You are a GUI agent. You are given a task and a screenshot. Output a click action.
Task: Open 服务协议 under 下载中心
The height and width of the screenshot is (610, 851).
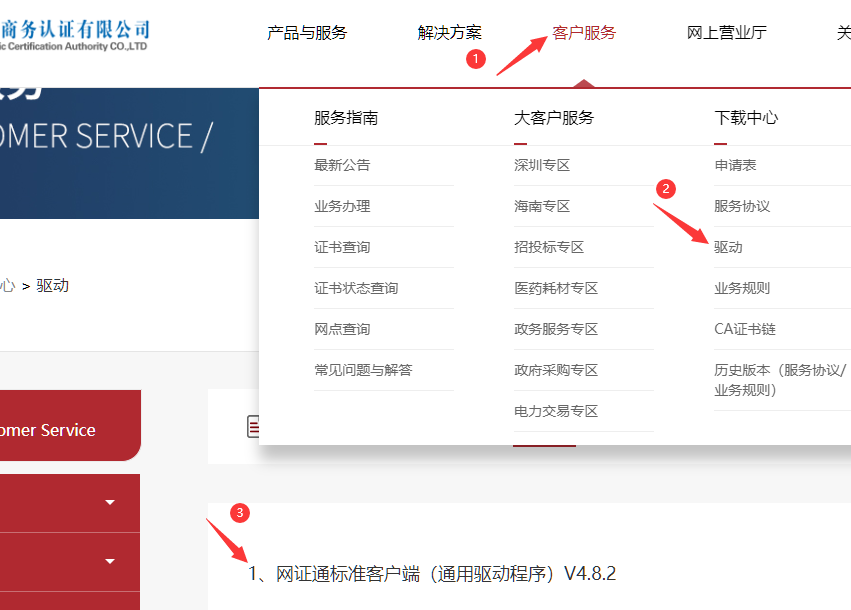[742, 206]
